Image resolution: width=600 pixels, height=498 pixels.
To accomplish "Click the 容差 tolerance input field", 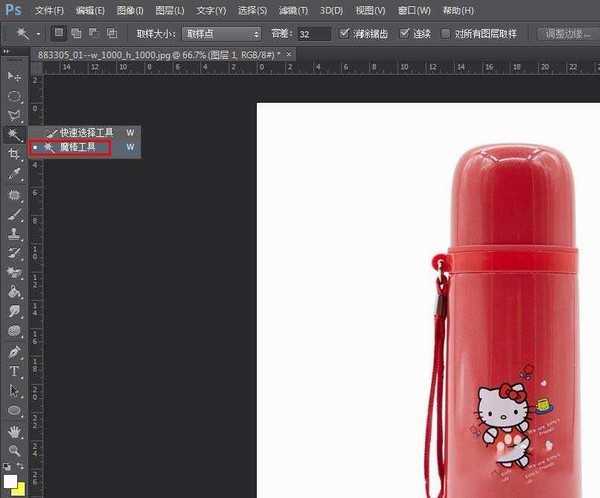I will click(x=316, y=34).
